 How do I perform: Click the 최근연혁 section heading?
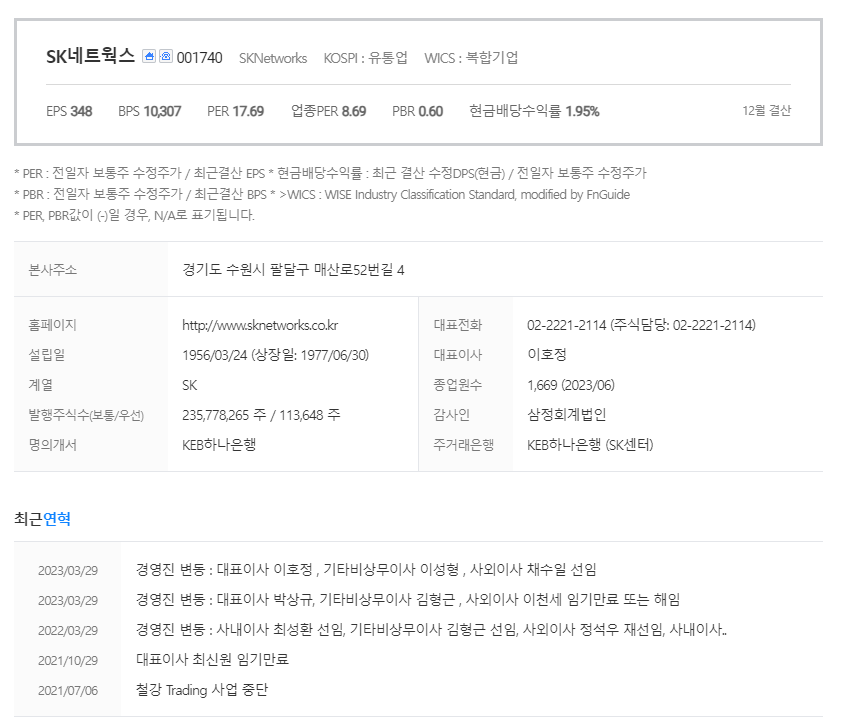point(42,519)
